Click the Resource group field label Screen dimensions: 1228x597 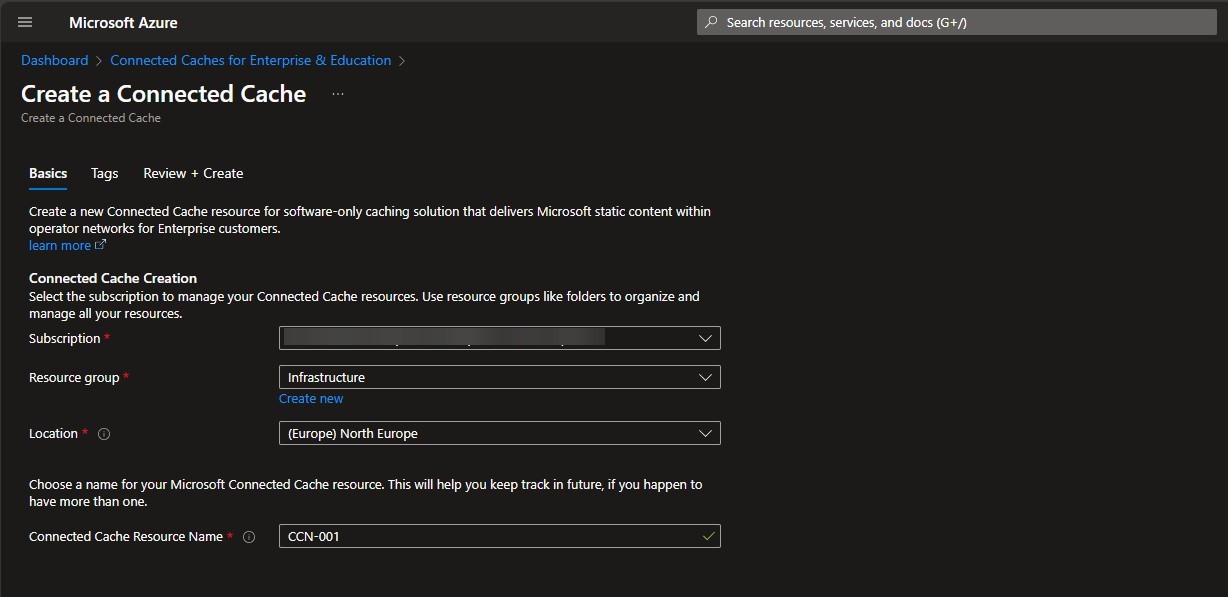click(74, 377)
